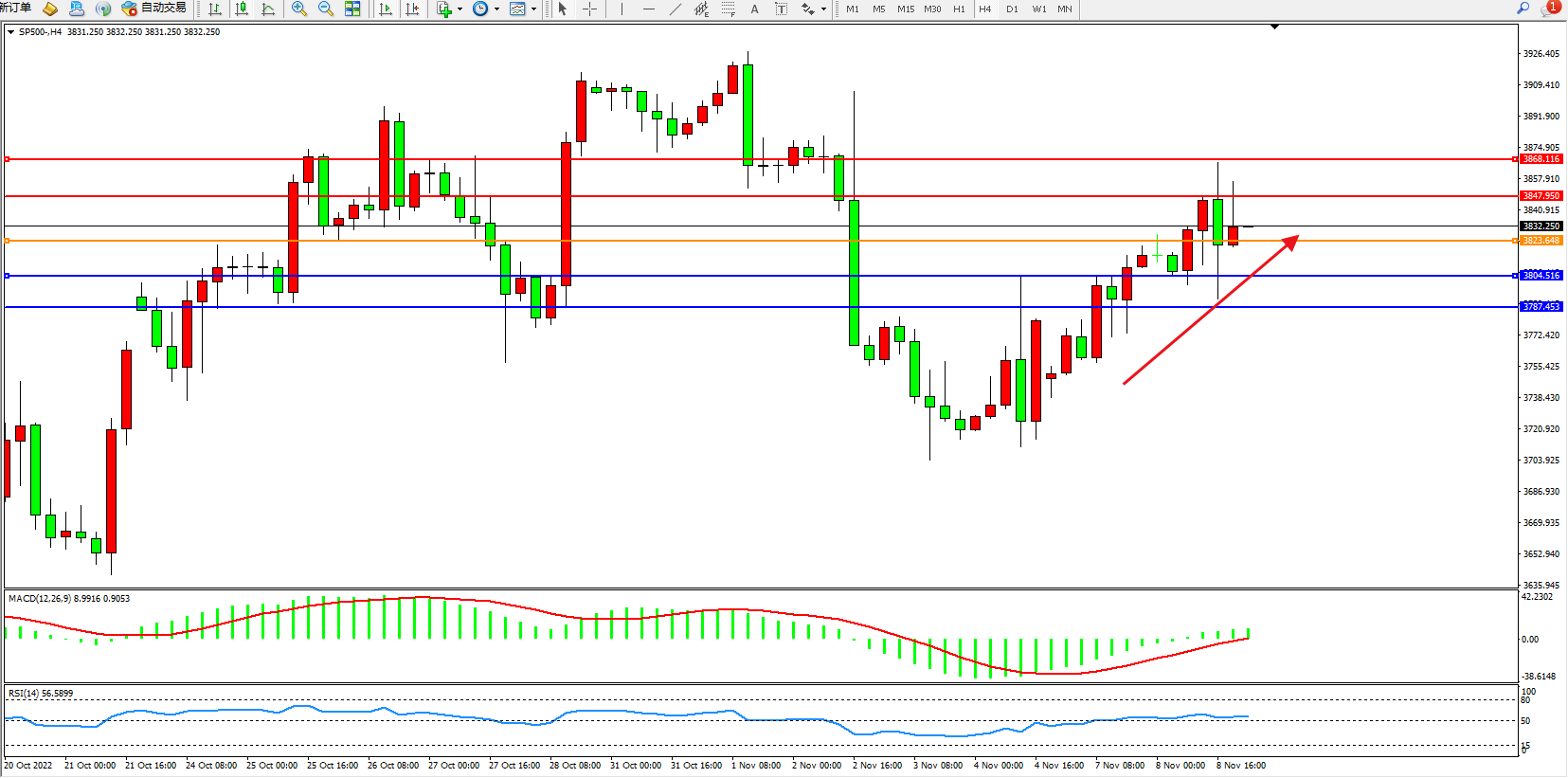Zoom out of the chart
Screen dimensions: 1568x778
[x=326, y=9]
